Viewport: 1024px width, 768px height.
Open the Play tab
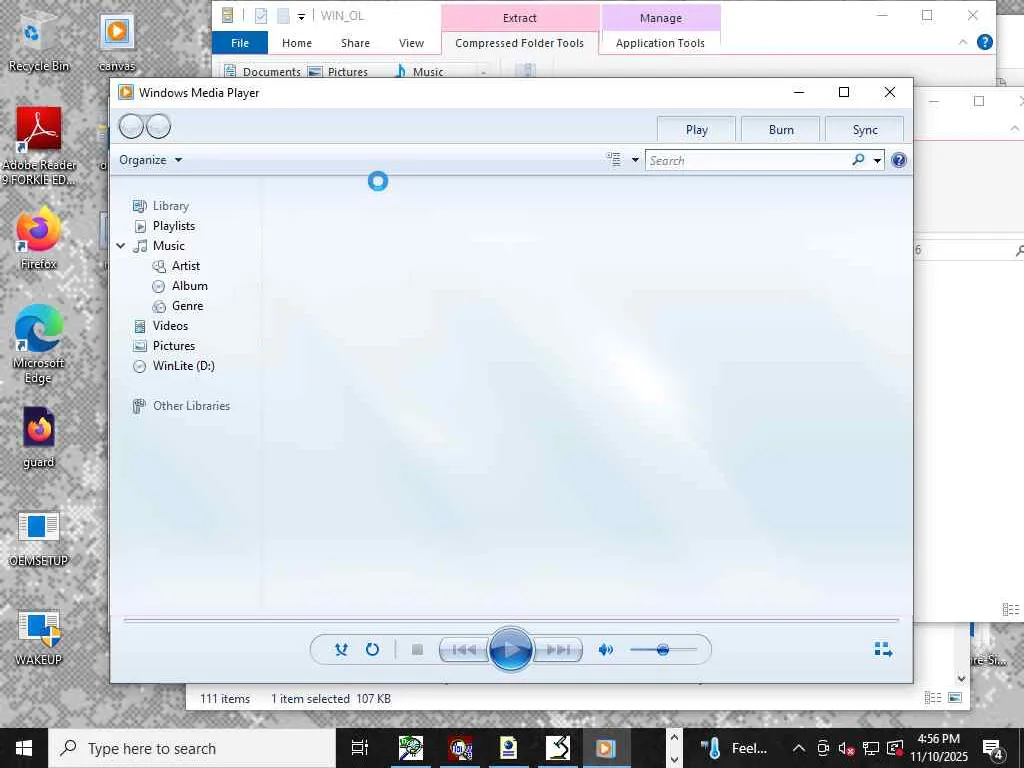(x=696, y=129)
